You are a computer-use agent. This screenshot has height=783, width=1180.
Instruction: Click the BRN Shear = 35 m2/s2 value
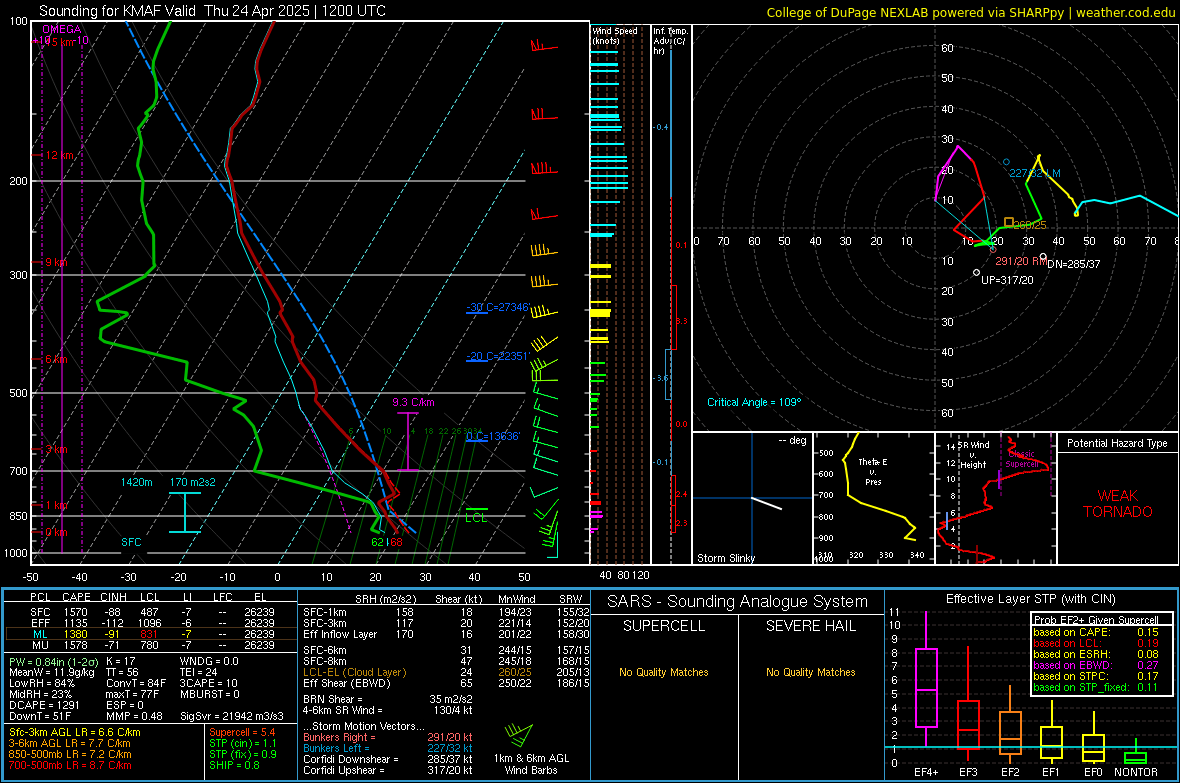click(388, 699)
